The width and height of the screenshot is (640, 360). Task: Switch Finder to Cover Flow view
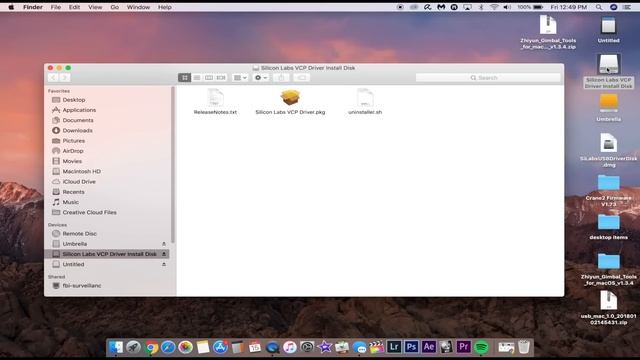point(221,78)
